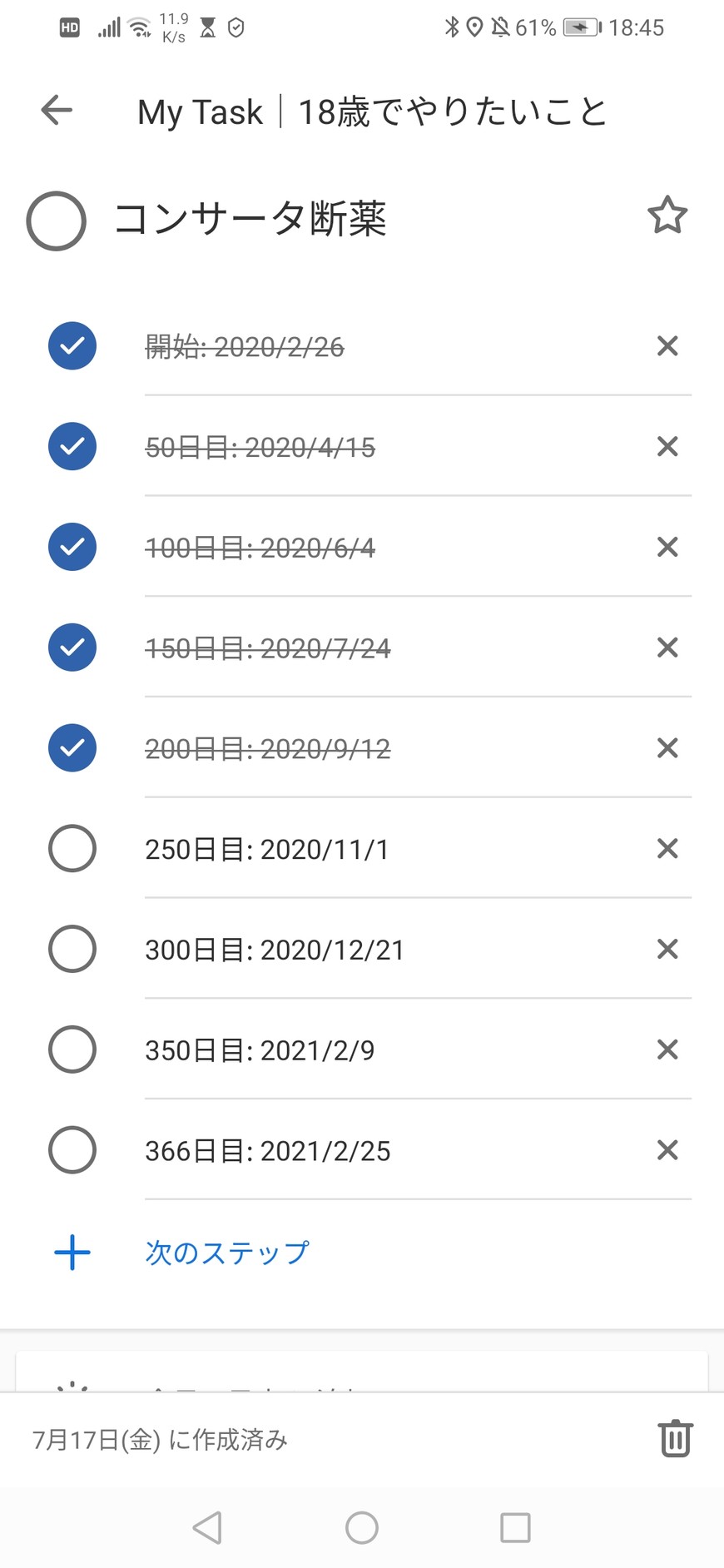Mark 300日目: 2020/12/21 step as done
The width and height of the screenshot is (724, 1568).
click(x=72, y=949)
